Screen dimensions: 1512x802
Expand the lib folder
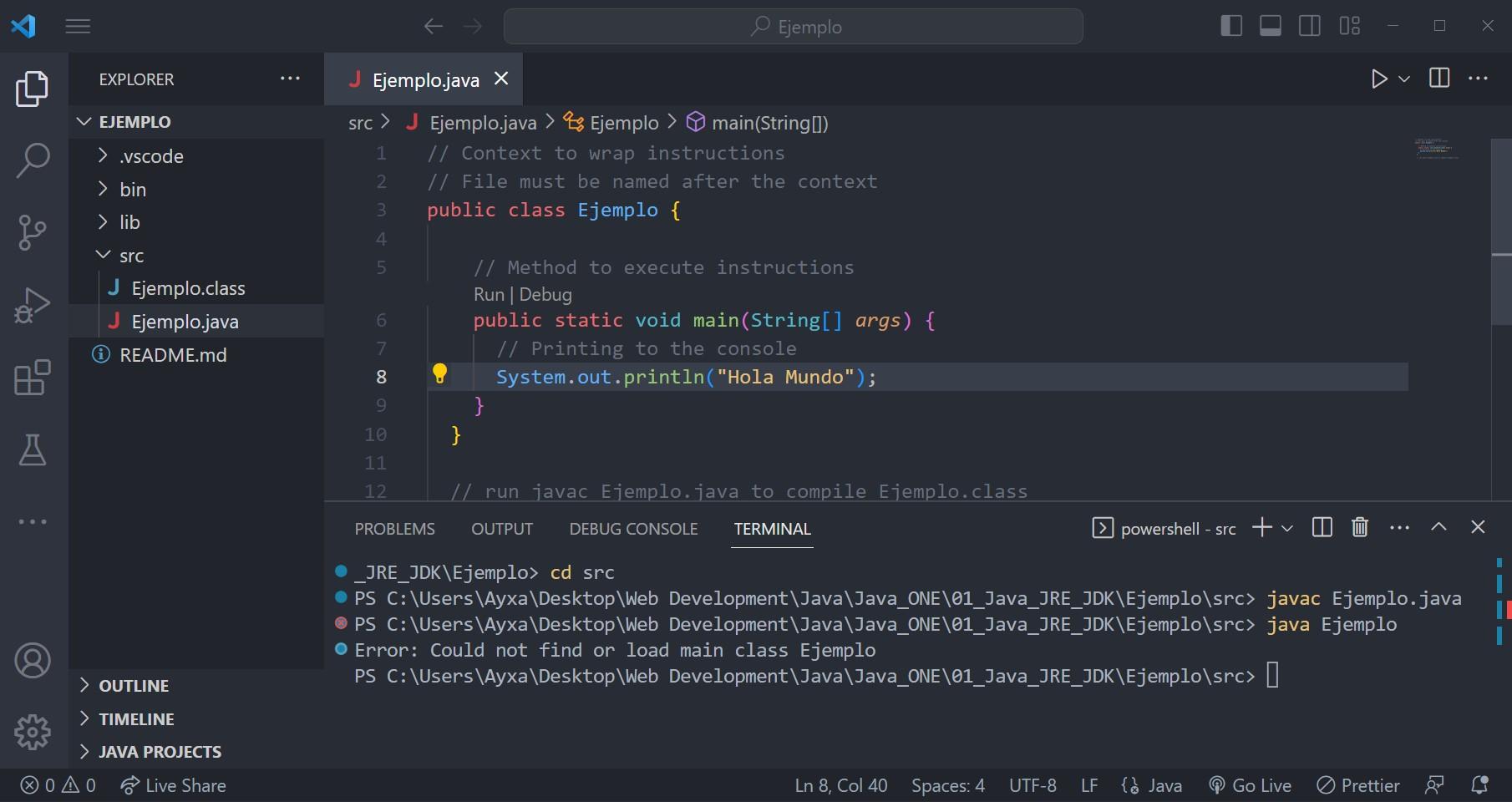pos(196,222)
